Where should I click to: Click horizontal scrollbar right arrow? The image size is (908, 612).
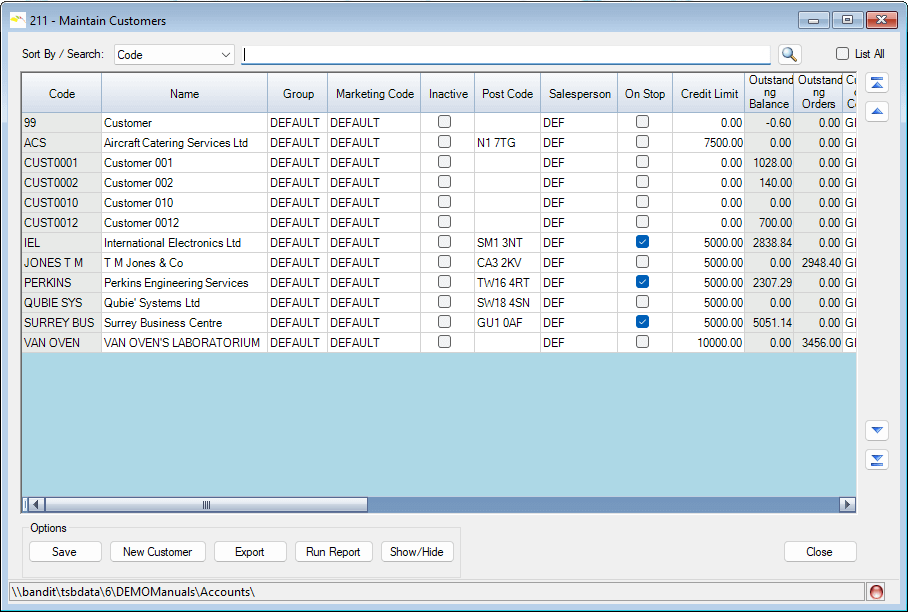(847, 505)
